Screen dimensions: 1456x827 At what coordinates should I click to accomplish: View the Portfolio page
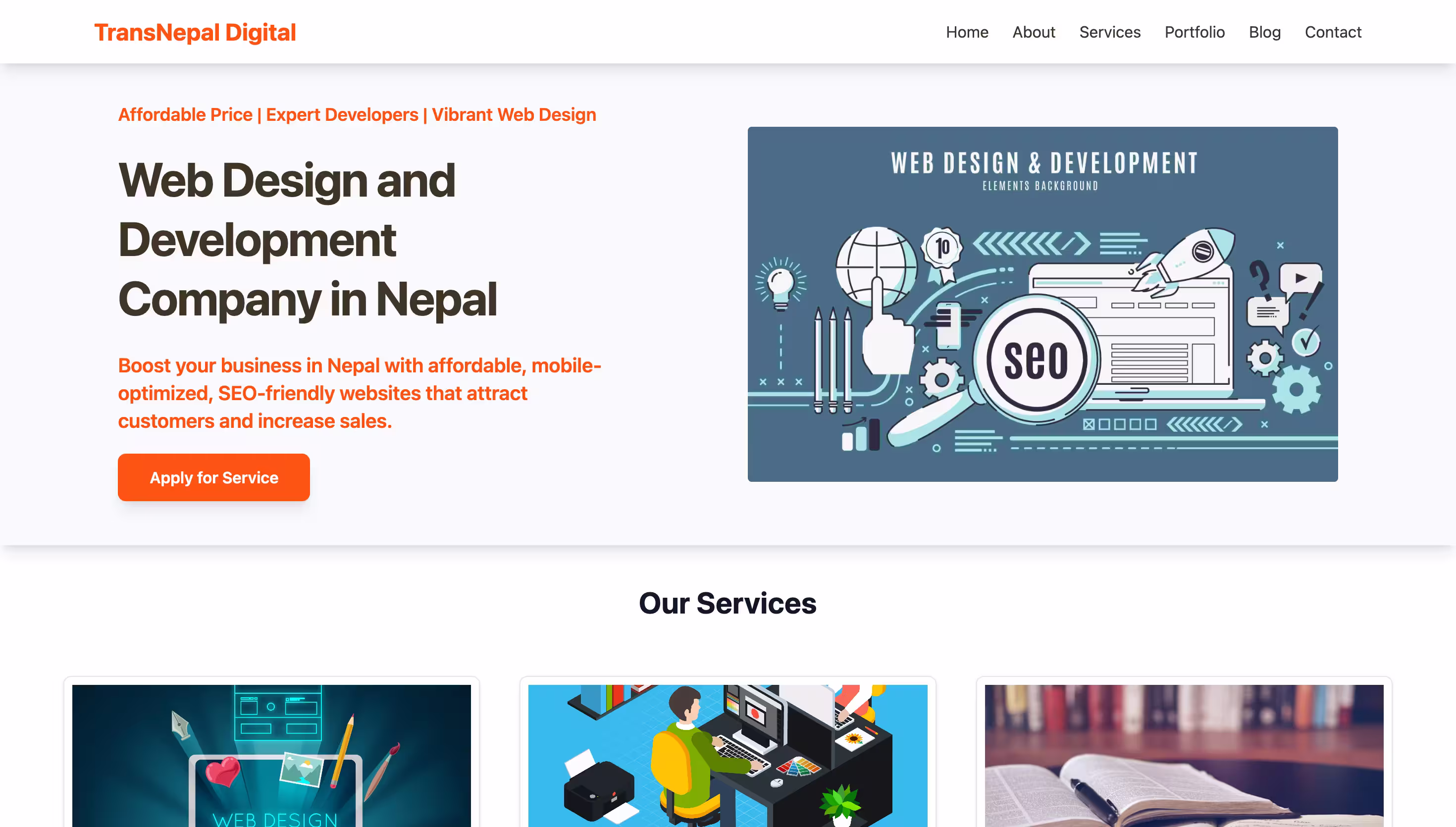click(x=1194, y=32)
